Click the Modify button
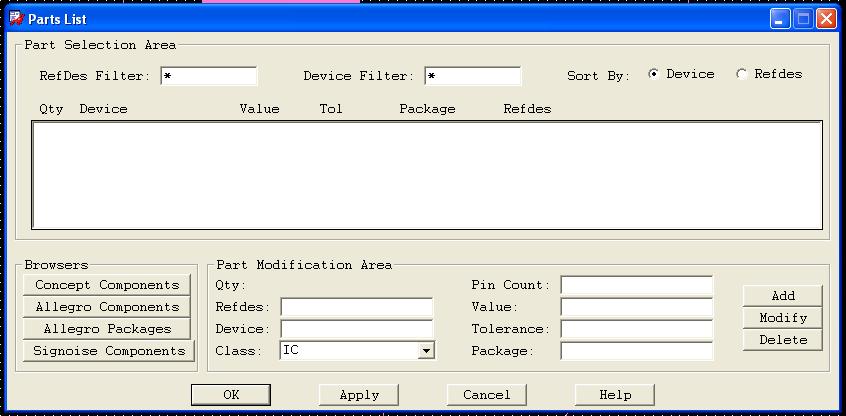Viewport: 846px width, 416px height. tap(782, 318)
